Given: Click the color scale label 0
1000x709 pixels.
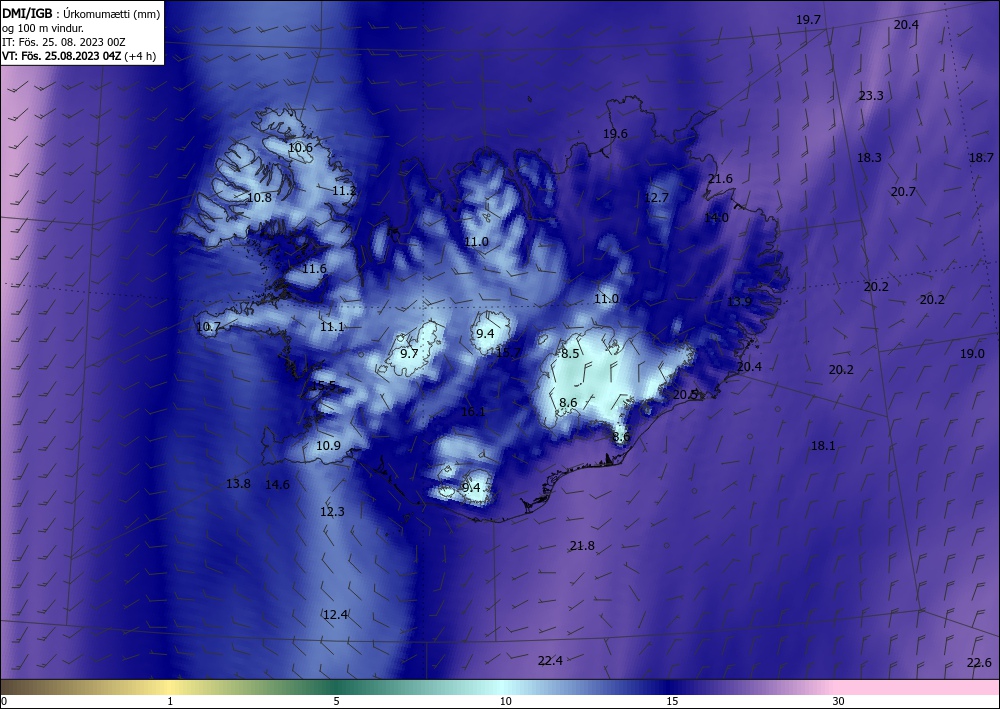Looking at the screenshot, I should [x=4, y=701].
